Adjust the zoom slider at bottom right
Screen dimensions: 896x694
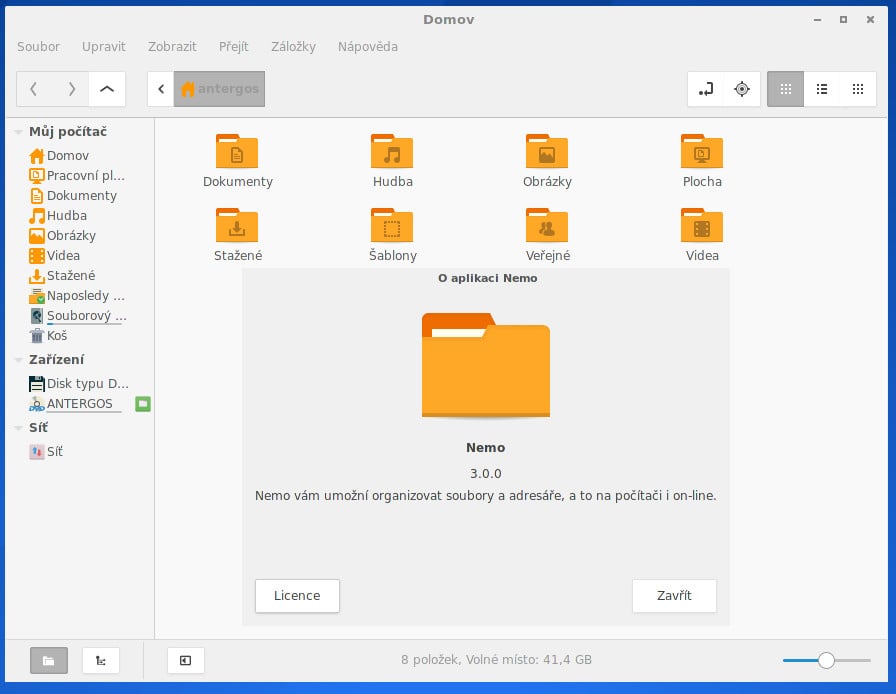[x=825, y=660]
